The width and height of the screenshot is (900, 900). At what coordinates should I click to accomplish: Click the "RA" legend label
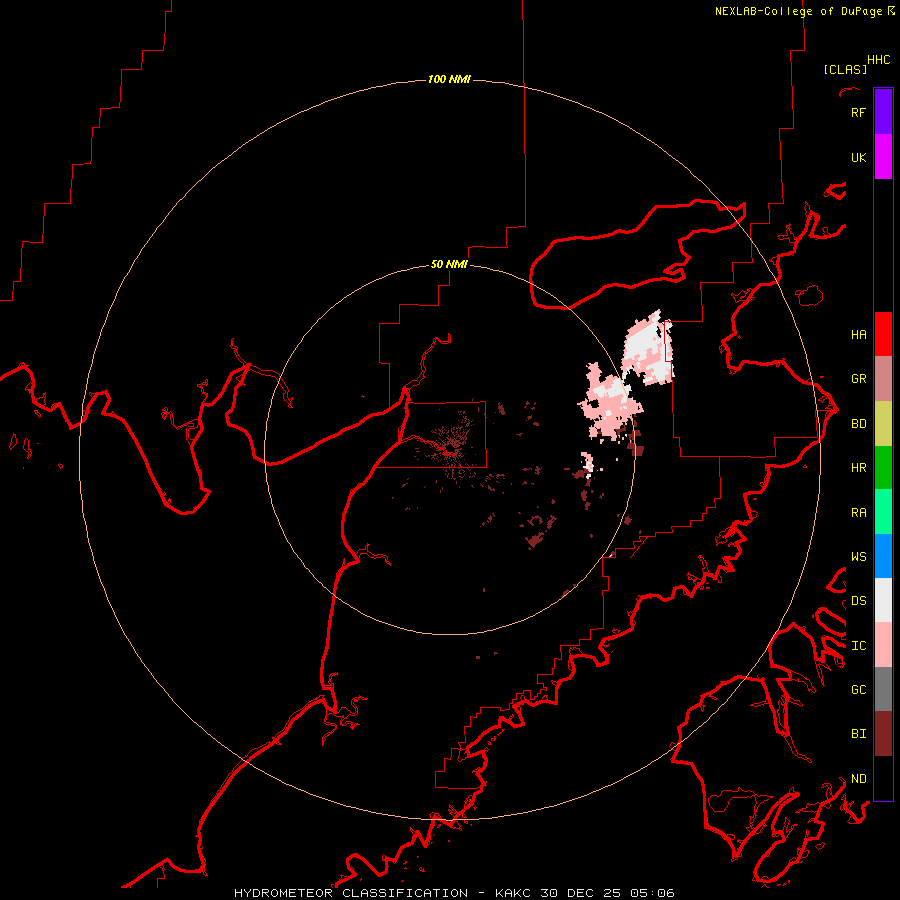pyautogui.click(x=859, y=513)
